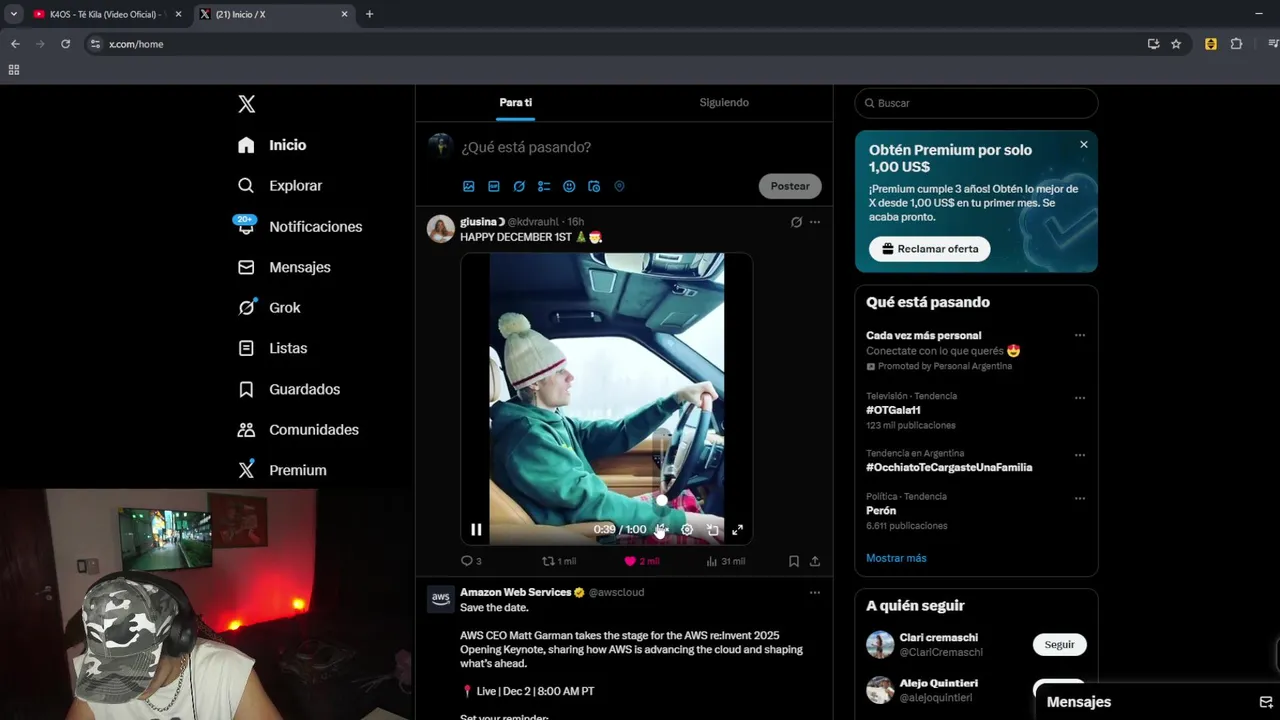The image size is (1280, 720).
Task: Follow Clari cremaschi with Seguir
Action: coord(1059,645)
